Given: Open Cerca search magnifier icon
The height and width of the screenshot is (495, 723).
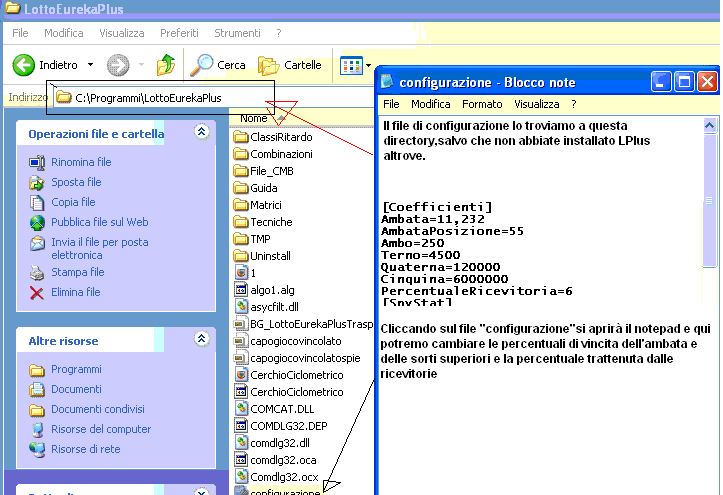Looking at the screenshot, I should coord(202,65).
